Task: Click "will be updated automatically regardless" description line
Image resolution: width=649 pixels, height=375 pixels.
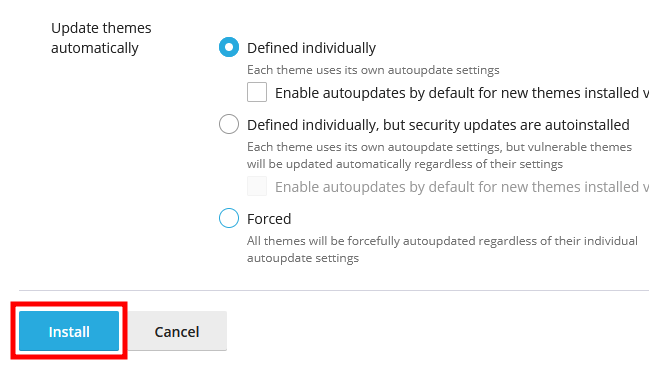Action: click(405, 164)
